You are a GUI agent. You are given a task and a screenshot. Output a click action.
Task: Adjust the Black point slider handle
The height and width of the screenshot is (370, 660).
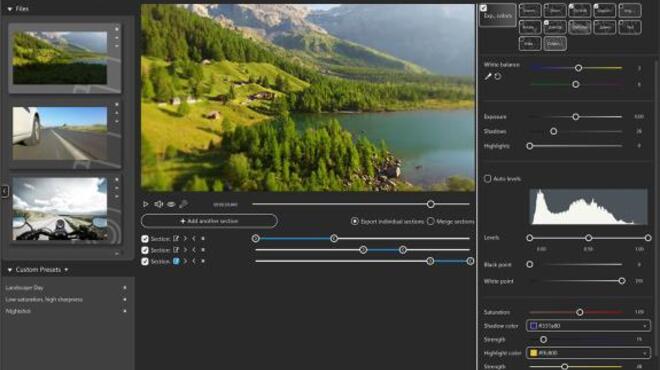pos(530,265)
